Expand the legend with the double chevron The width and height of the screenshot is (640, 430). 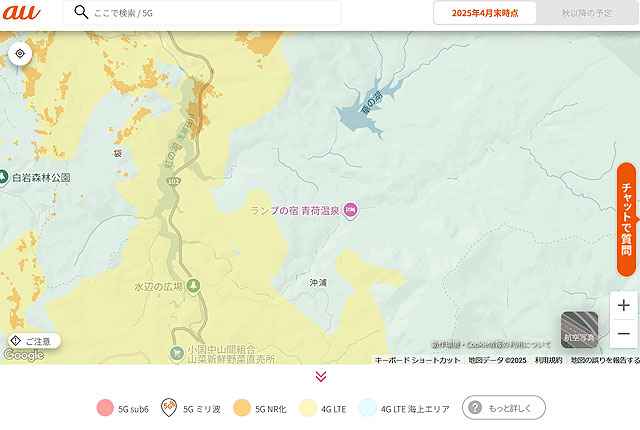coord(321,376)
